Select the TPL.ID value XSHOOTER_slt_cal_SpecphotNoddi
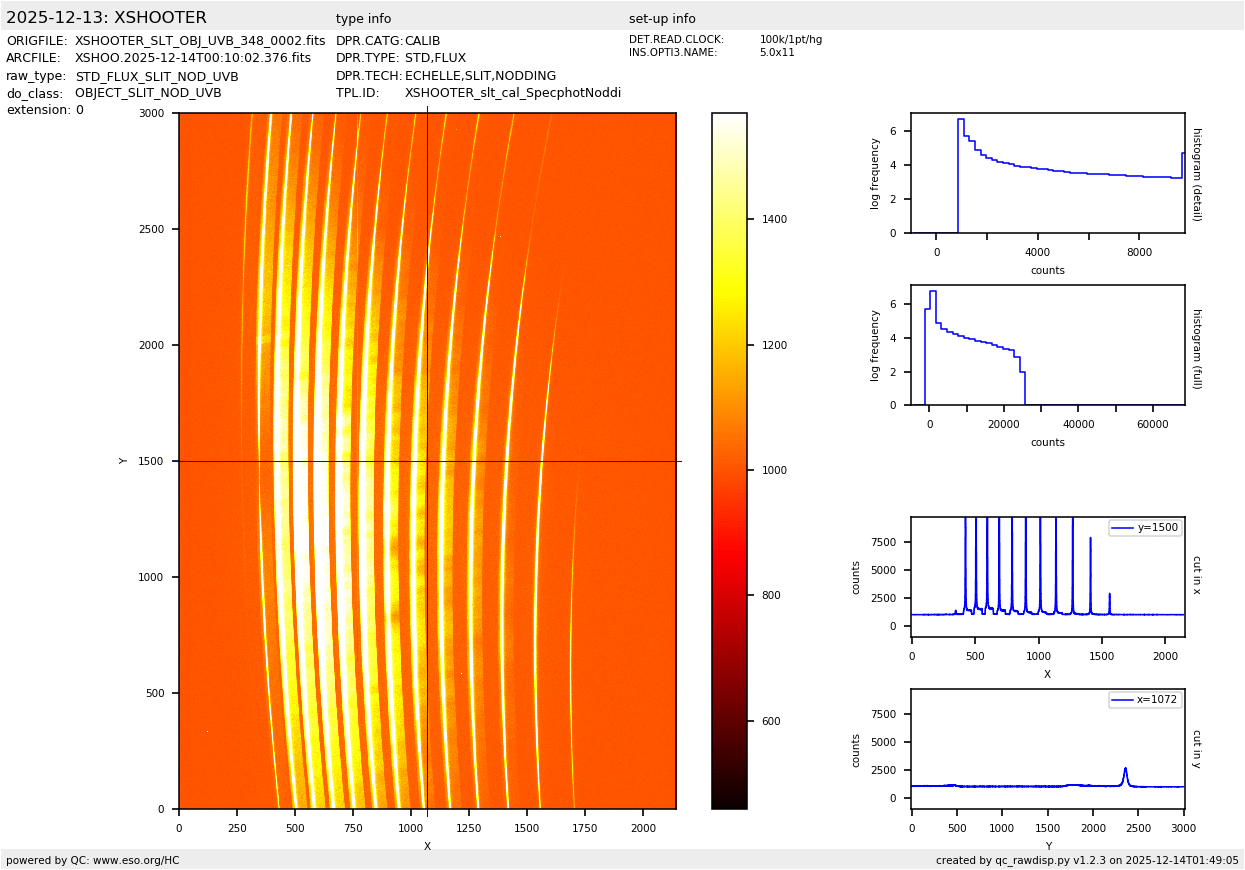This screenshot has height=870, width=1245. click(512, 93)
